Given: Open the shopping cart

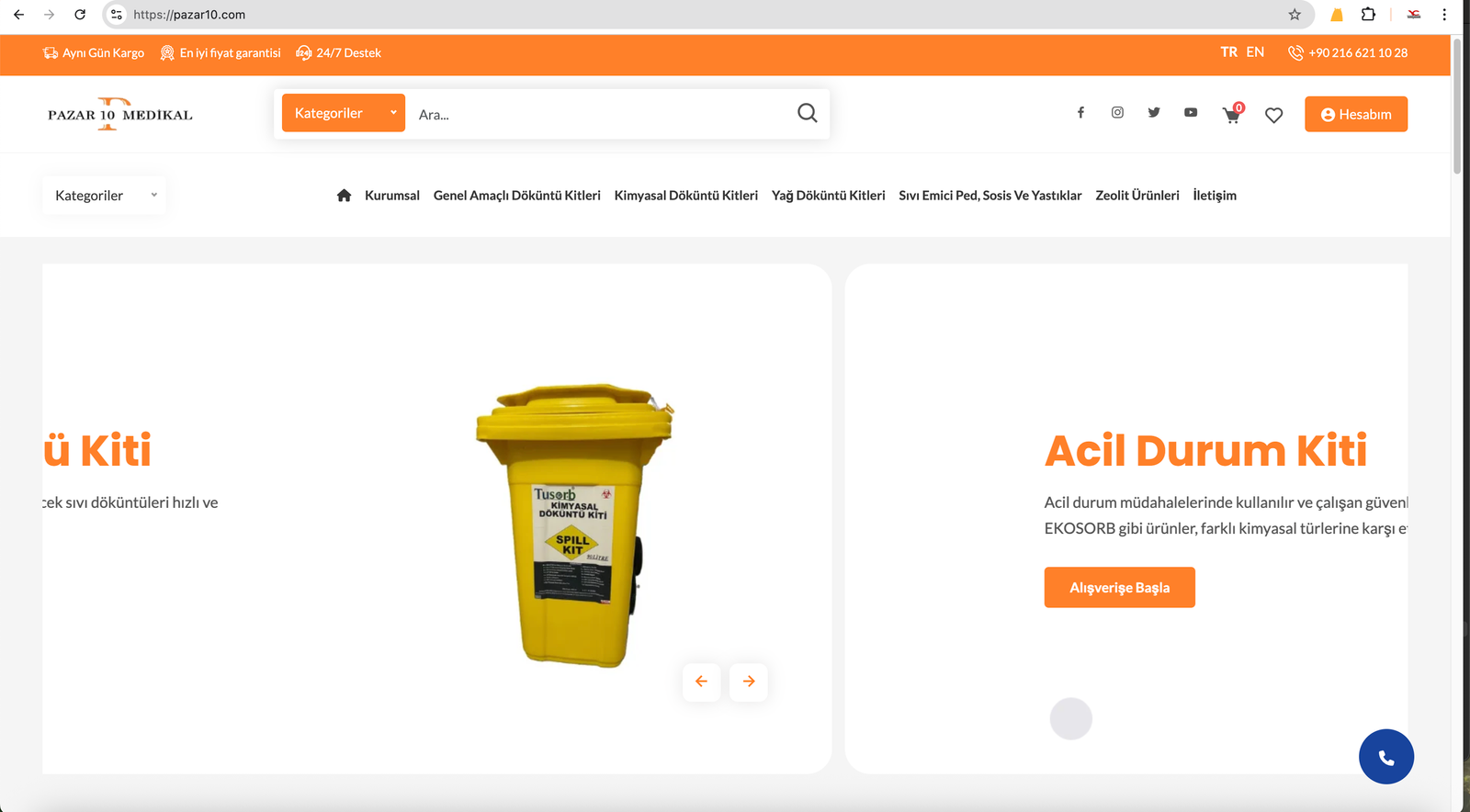Looking at the screenshot, I should 1231,115.
